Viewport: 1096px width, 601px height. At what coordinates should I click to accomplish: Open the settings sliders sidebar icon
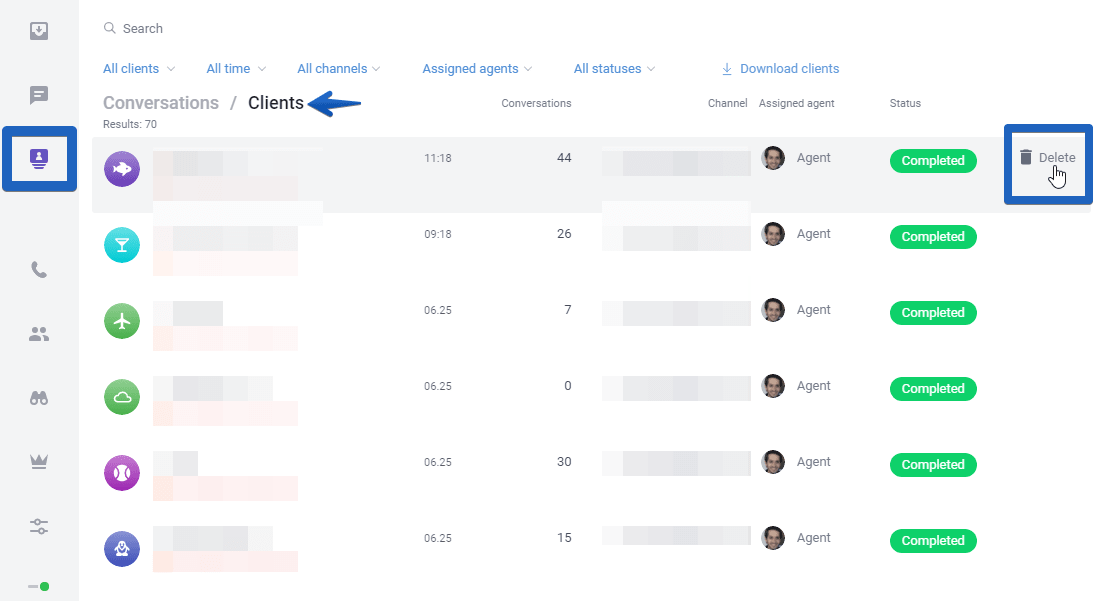(39, 526)
